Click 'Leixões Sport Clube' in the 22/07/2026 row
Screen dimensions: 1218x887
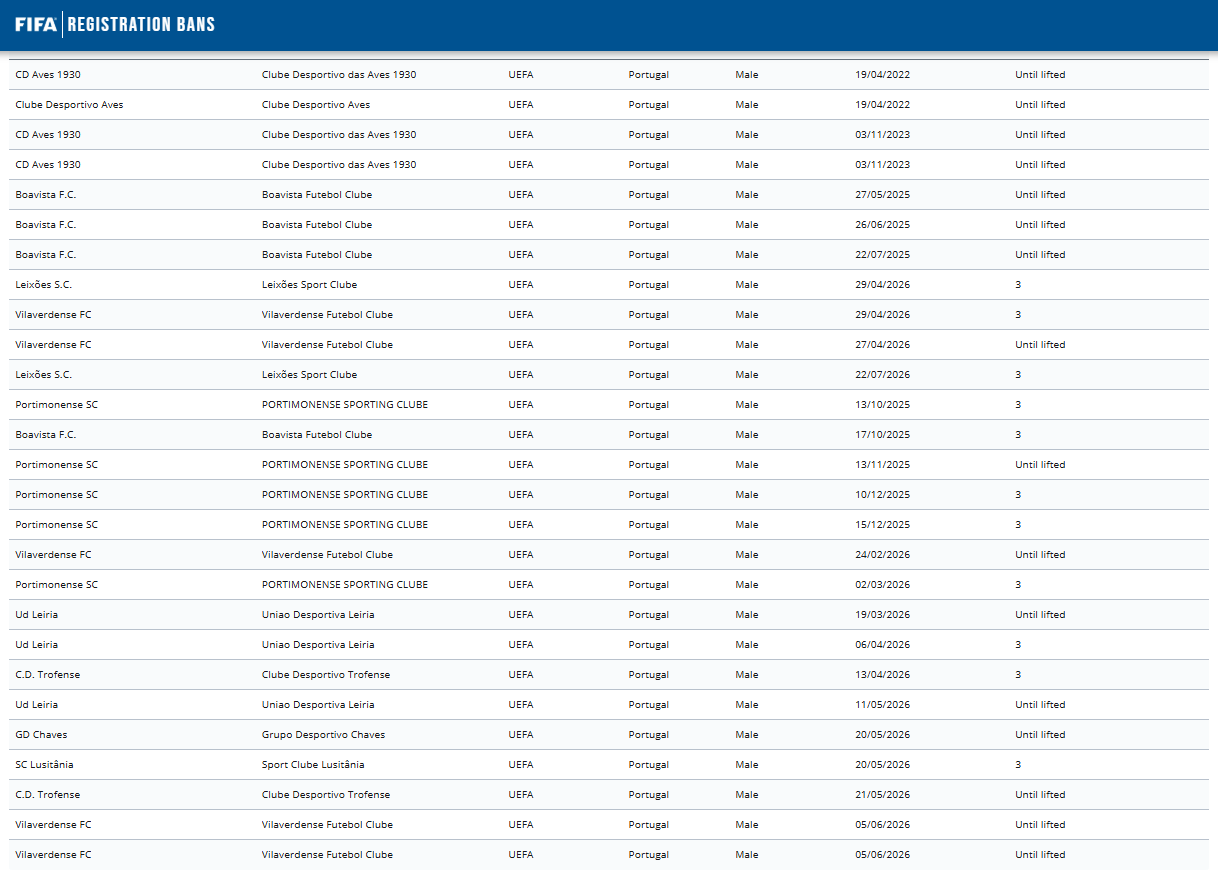coord(309,375)
